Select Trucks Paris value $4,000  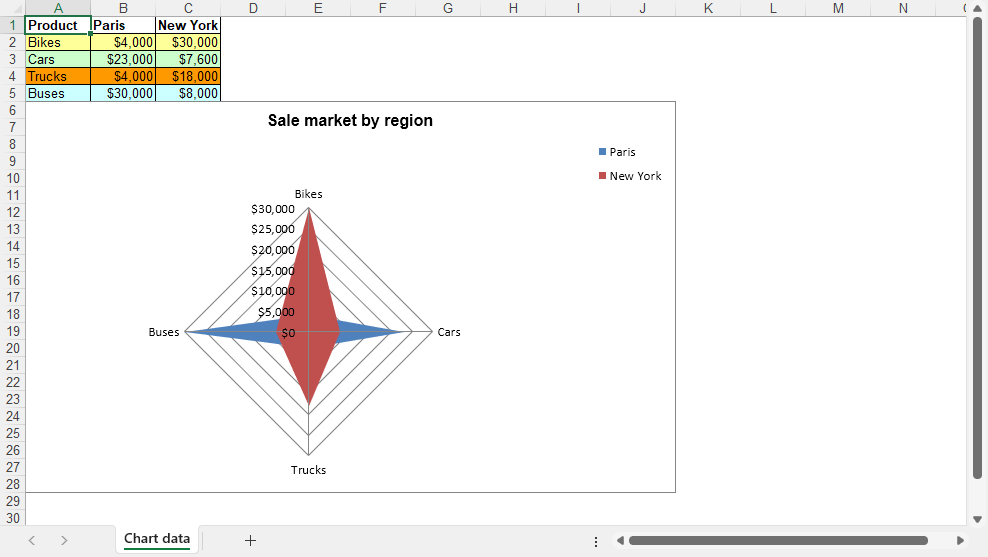[123, 76]
